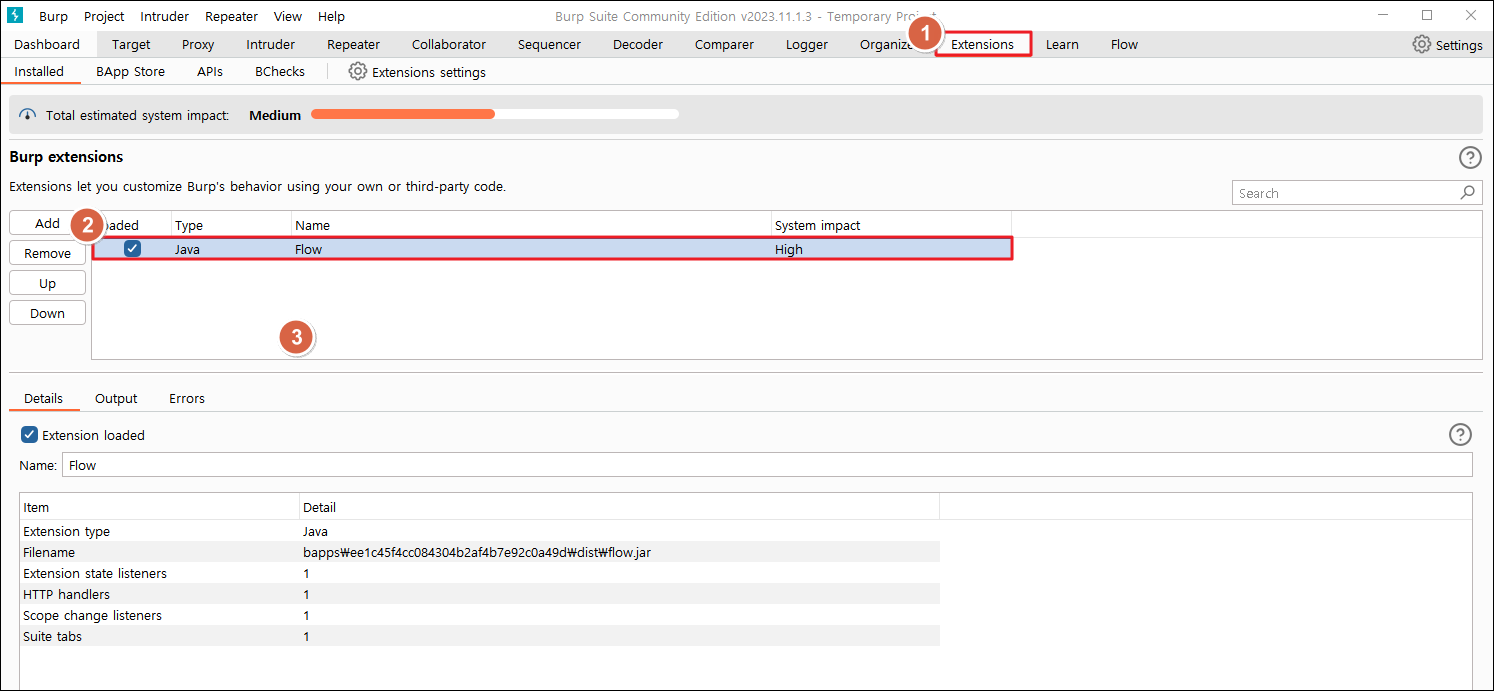Select the Extension state listeners row
Viewport: 1494px width, 691px height.
click(480, 573)
